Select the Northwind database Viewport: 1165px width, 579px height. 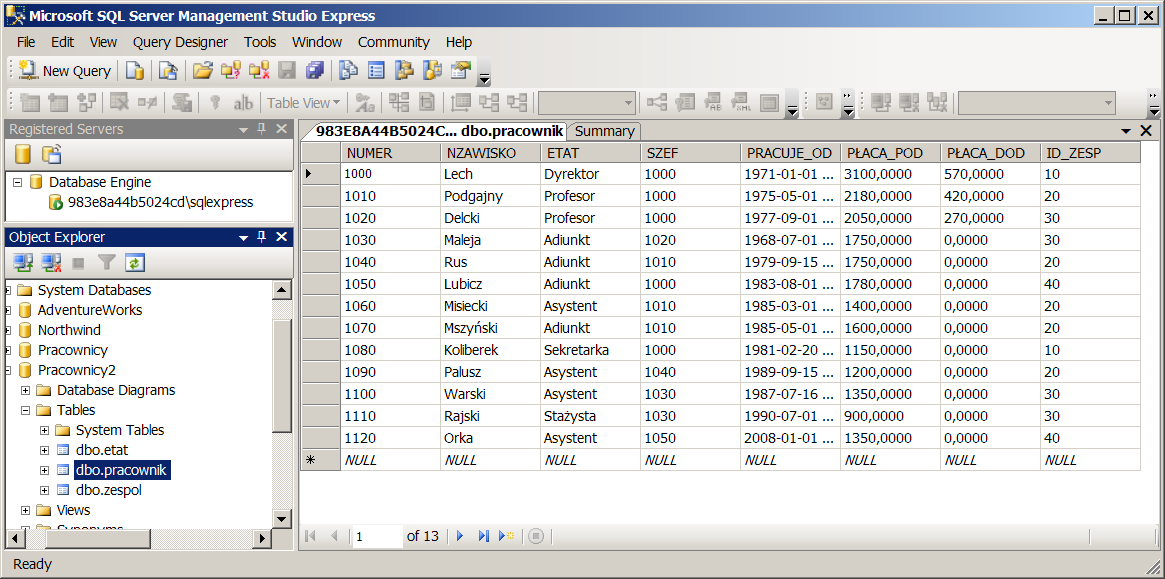coord(69,330)
